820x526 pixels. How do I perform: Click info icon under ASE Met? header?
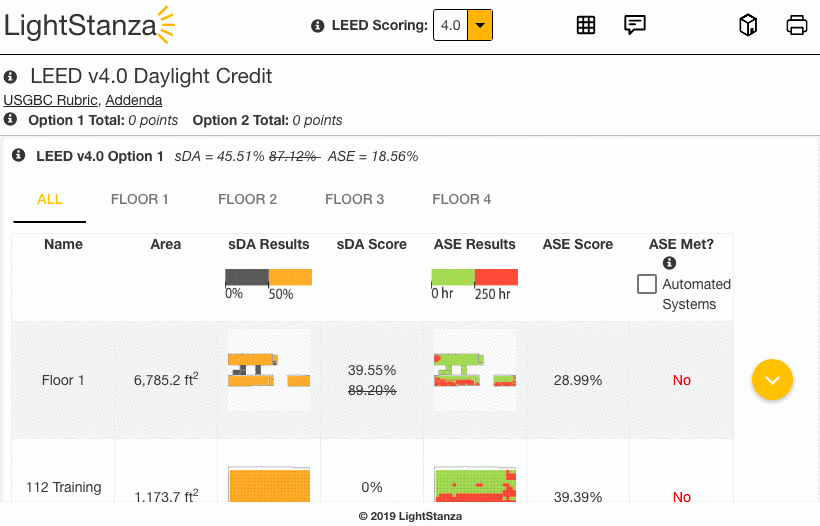(669, 263)
